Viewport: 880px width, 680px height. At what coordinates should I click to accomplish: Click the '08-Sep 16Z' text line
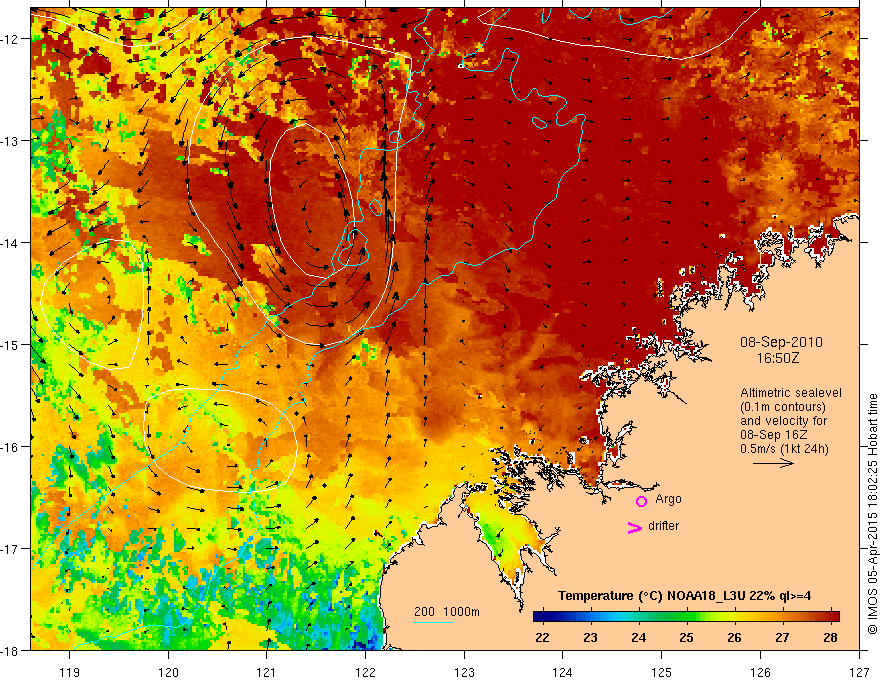[775, 435]
